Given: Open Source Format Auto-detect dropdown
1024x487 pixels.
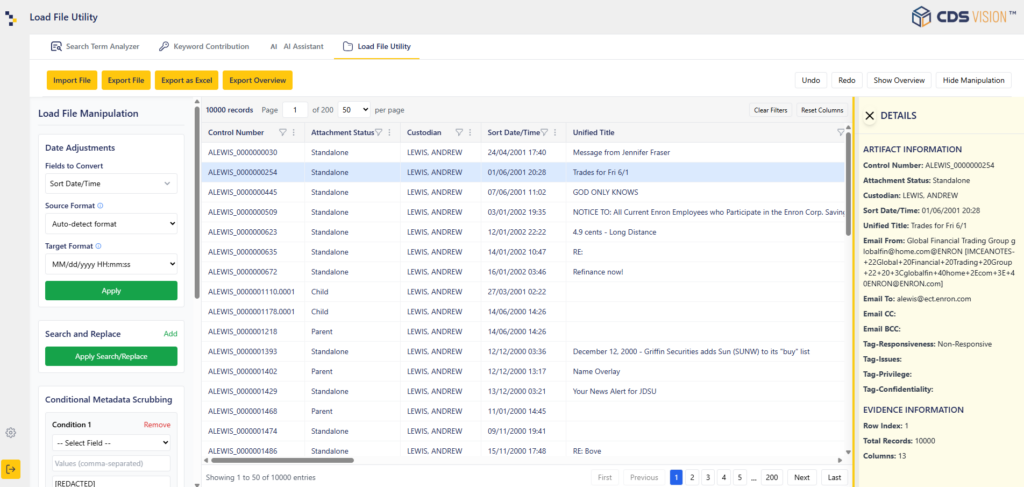Looking at the screenshot, I should click(x=111, y=224).
